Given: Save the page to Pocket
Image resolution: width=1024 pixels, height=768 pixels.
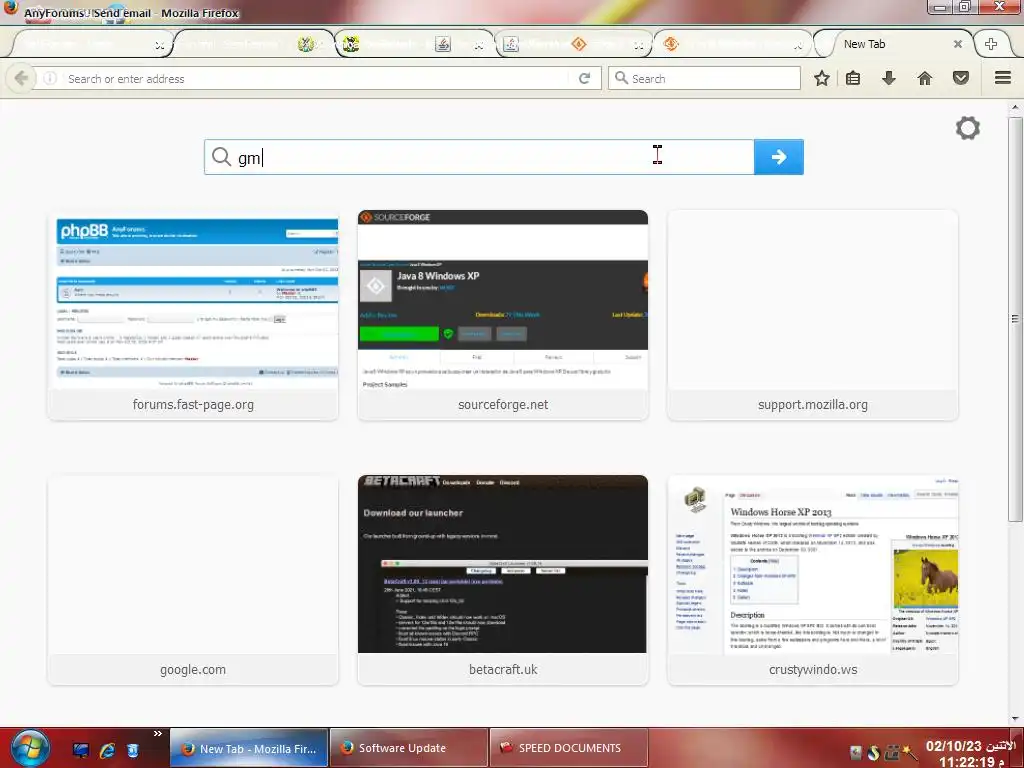Looking at the screenshot, I should pyautogui.click(x=961, y=78).
